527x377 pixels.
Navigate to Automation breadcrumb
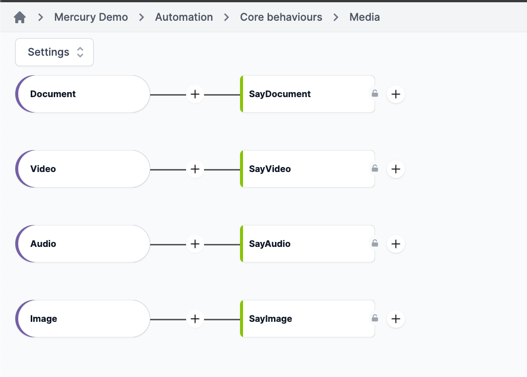(x=184, y=17)
